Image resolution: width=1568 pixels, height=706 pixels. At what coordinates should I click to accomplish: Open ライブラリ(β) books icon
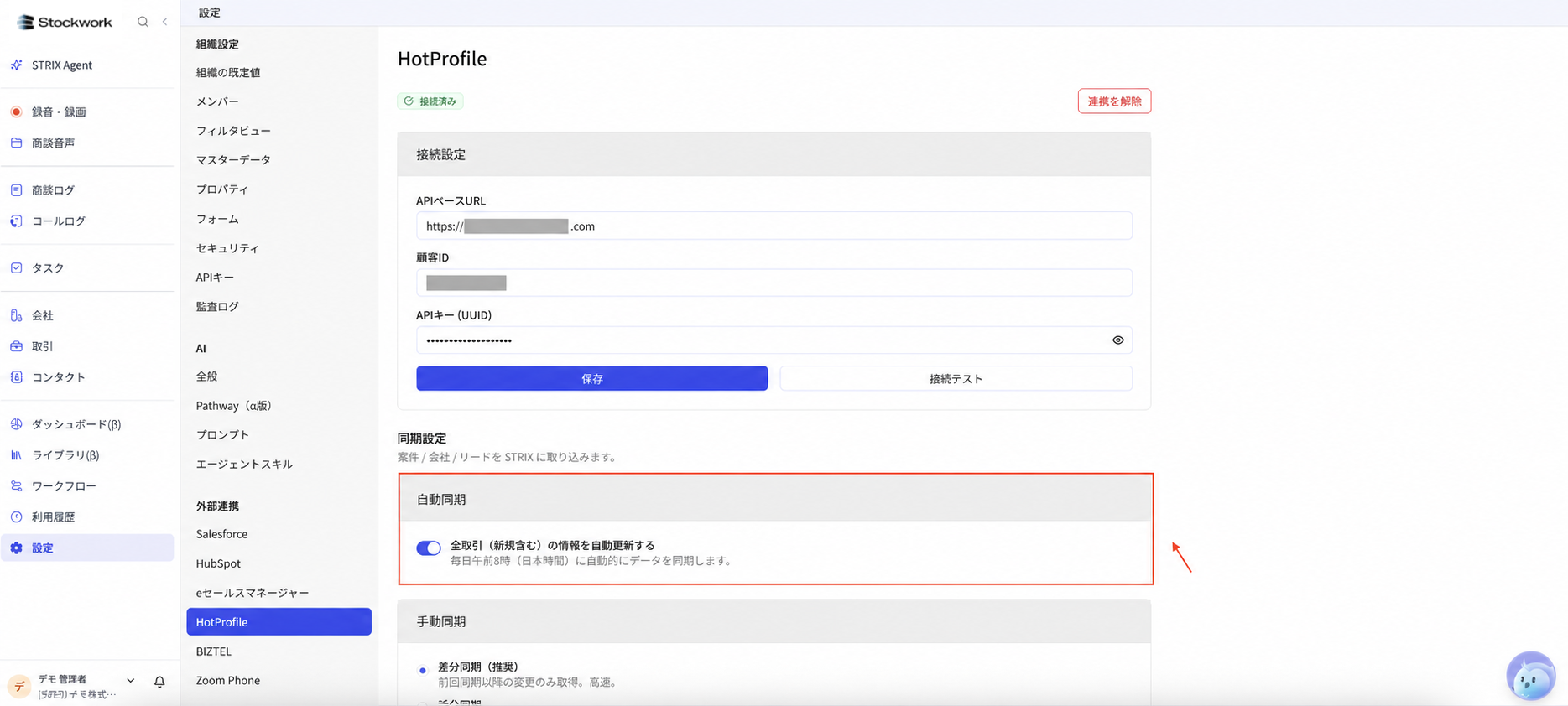coord(16,455)
